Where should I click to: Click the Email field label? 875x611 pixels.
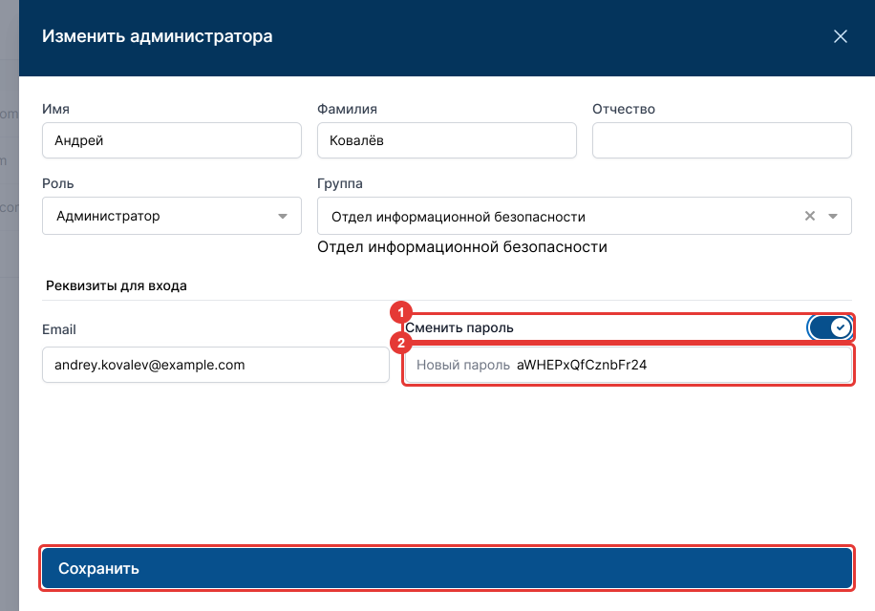[x=59, y=329]
